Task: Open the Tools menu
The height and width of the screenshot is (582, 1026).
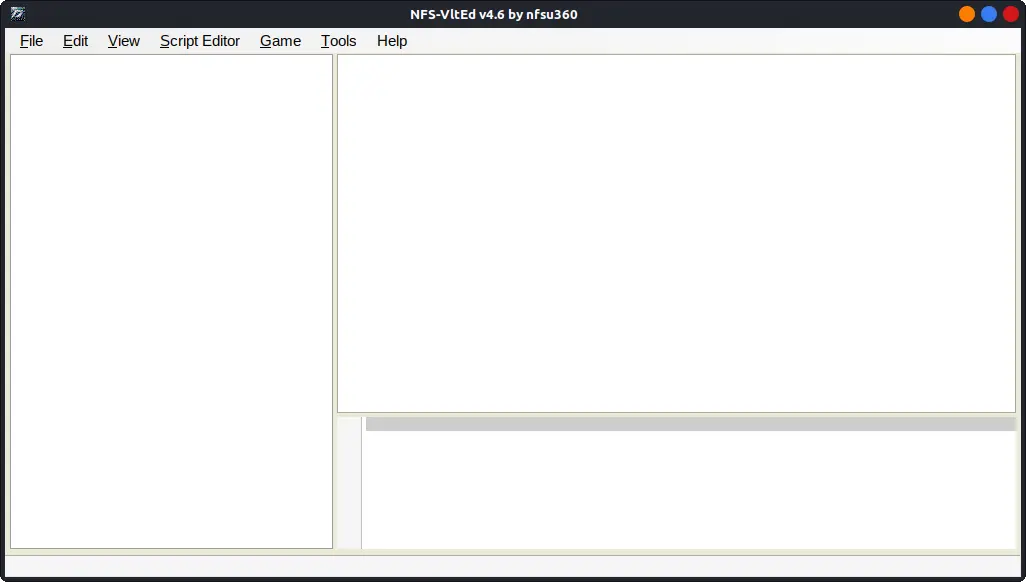Action: (x=338, y=41)
